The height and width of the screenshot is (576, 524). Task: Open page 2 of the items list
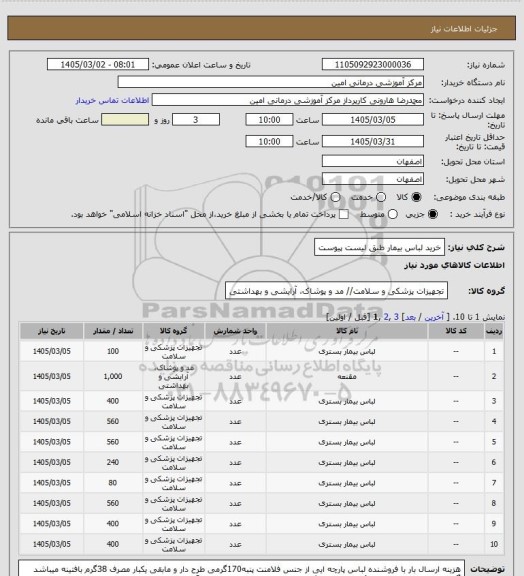[x=386, y=317]
